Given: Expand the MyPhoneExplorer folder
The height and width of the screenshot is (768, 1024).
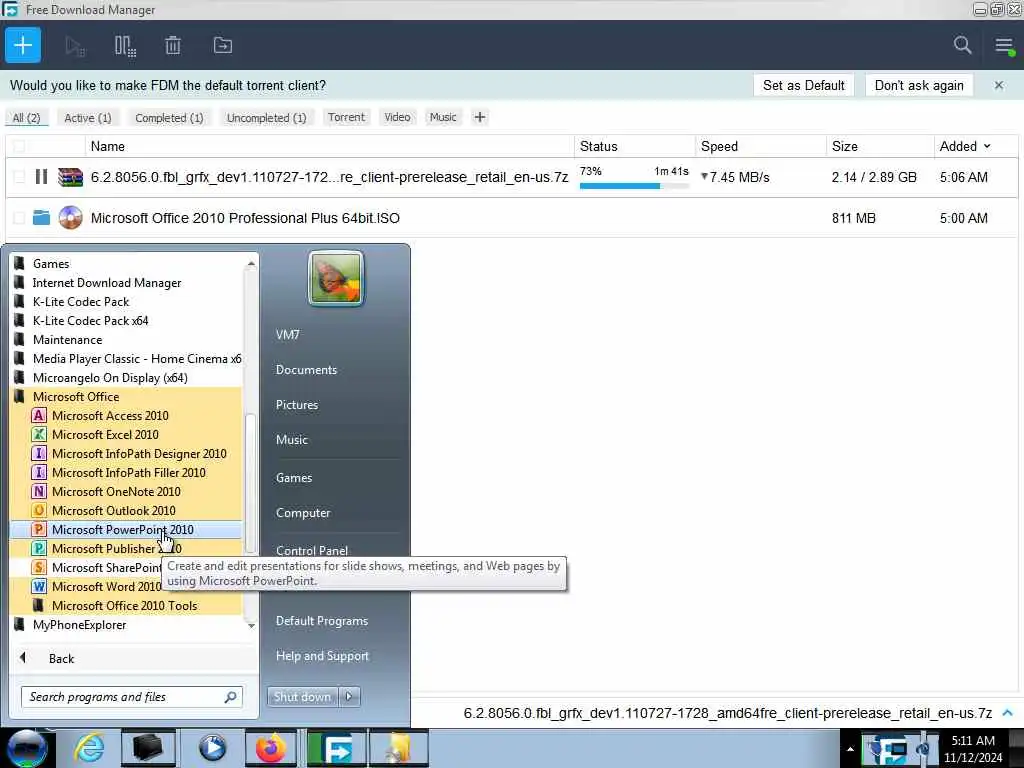Looking at the screenshot, I should click(79, 624).
